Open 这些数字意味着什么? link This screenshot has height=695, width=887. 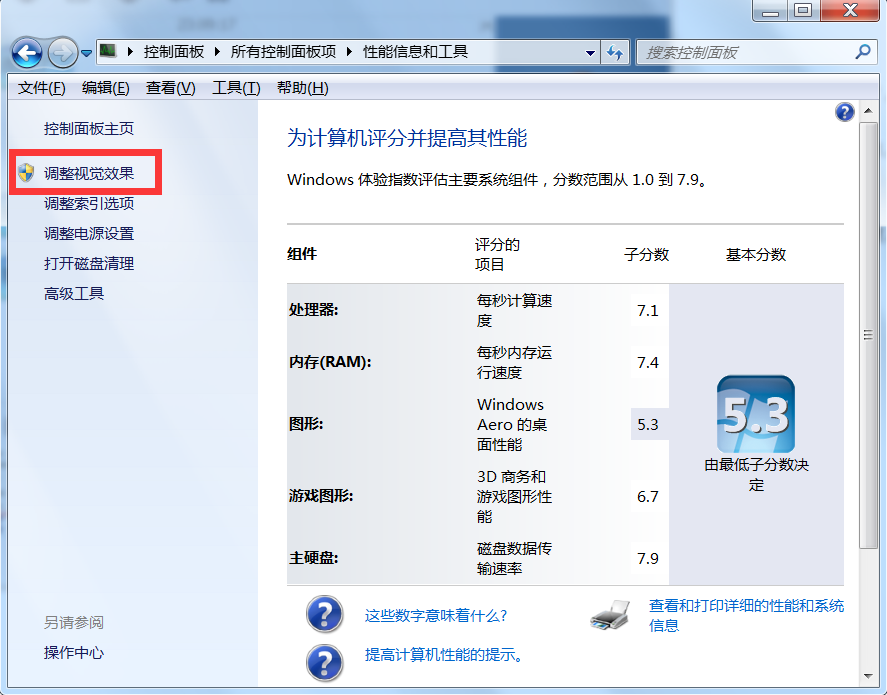click(436, 615)
